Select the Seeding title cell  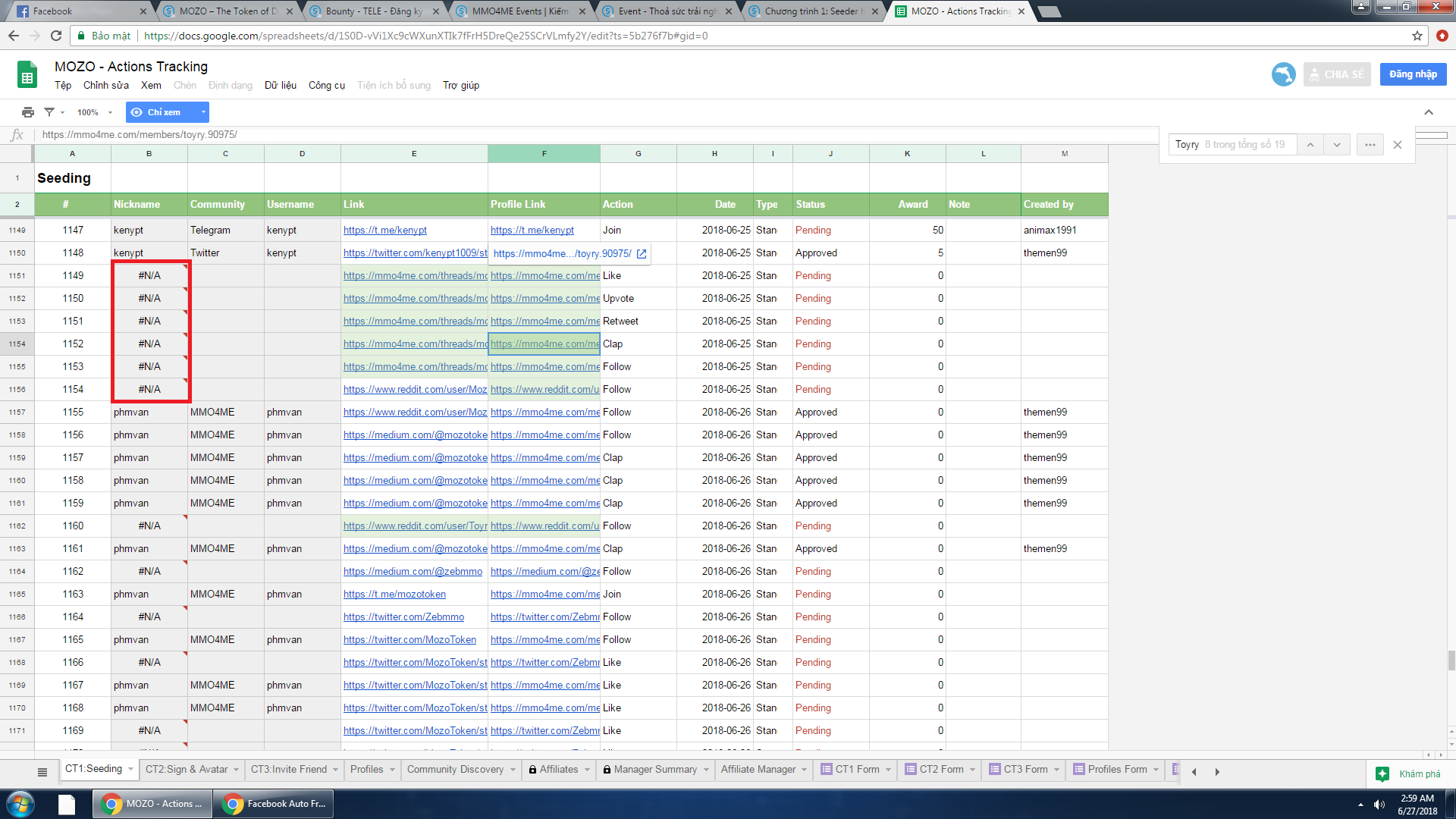pyautogui.click(x=73, y=178)
